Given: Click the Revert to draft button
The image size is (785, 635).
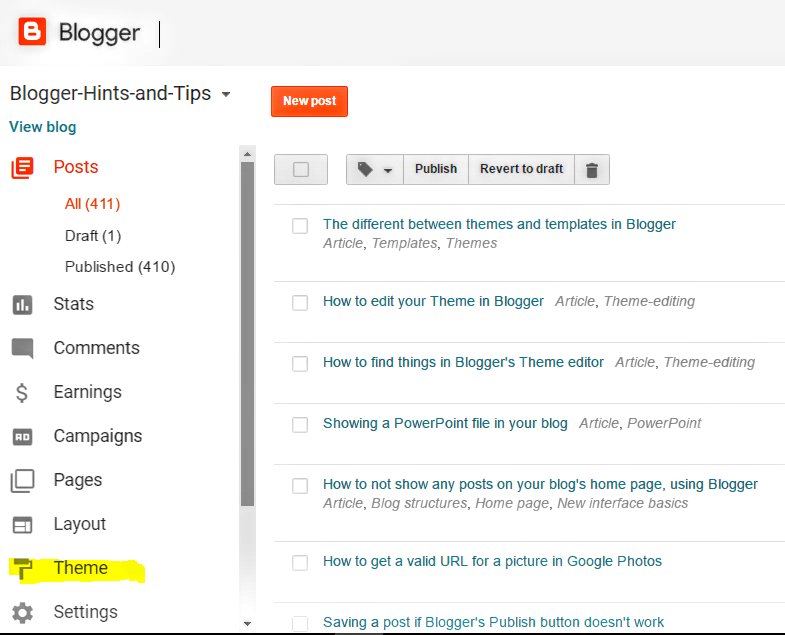Looking at the screenshot, I should [522, 169].
